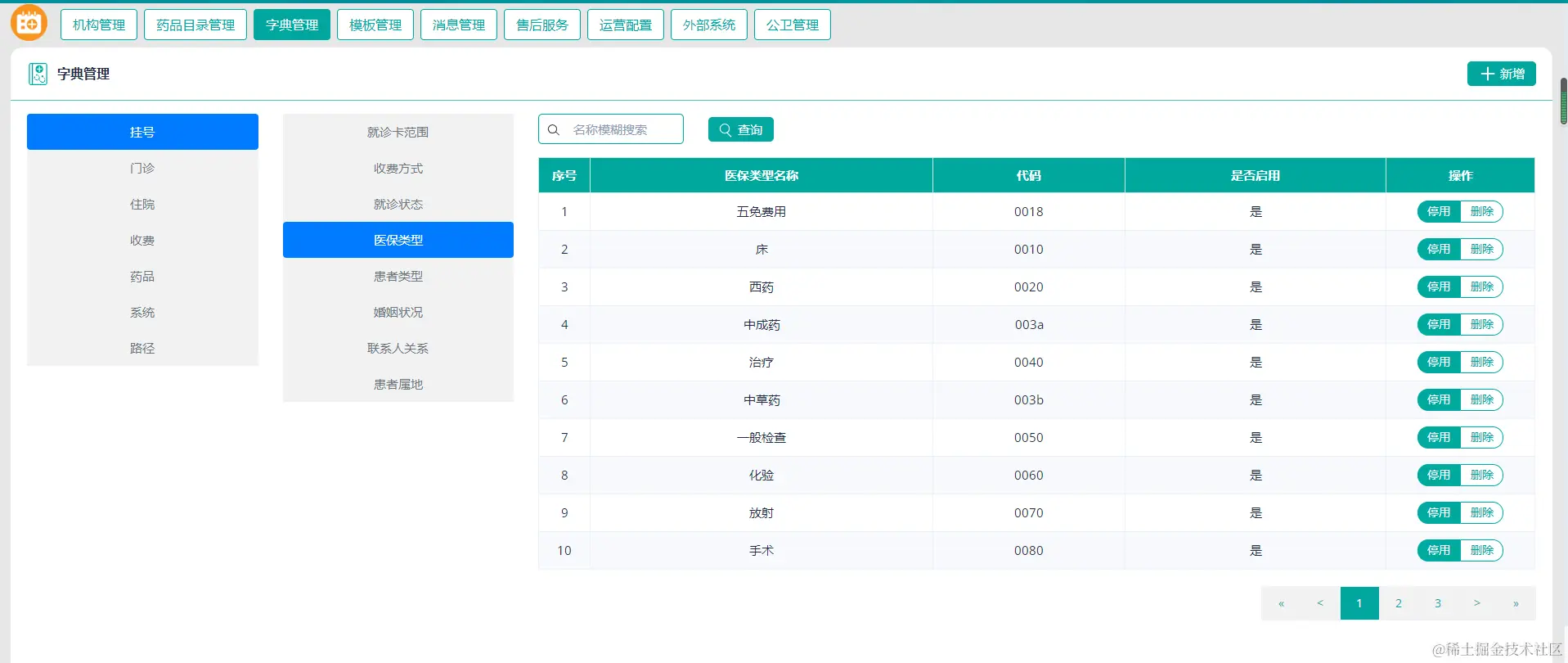Disable 化验 row with 停用

pyautogui.click(x=1439, y=475)
